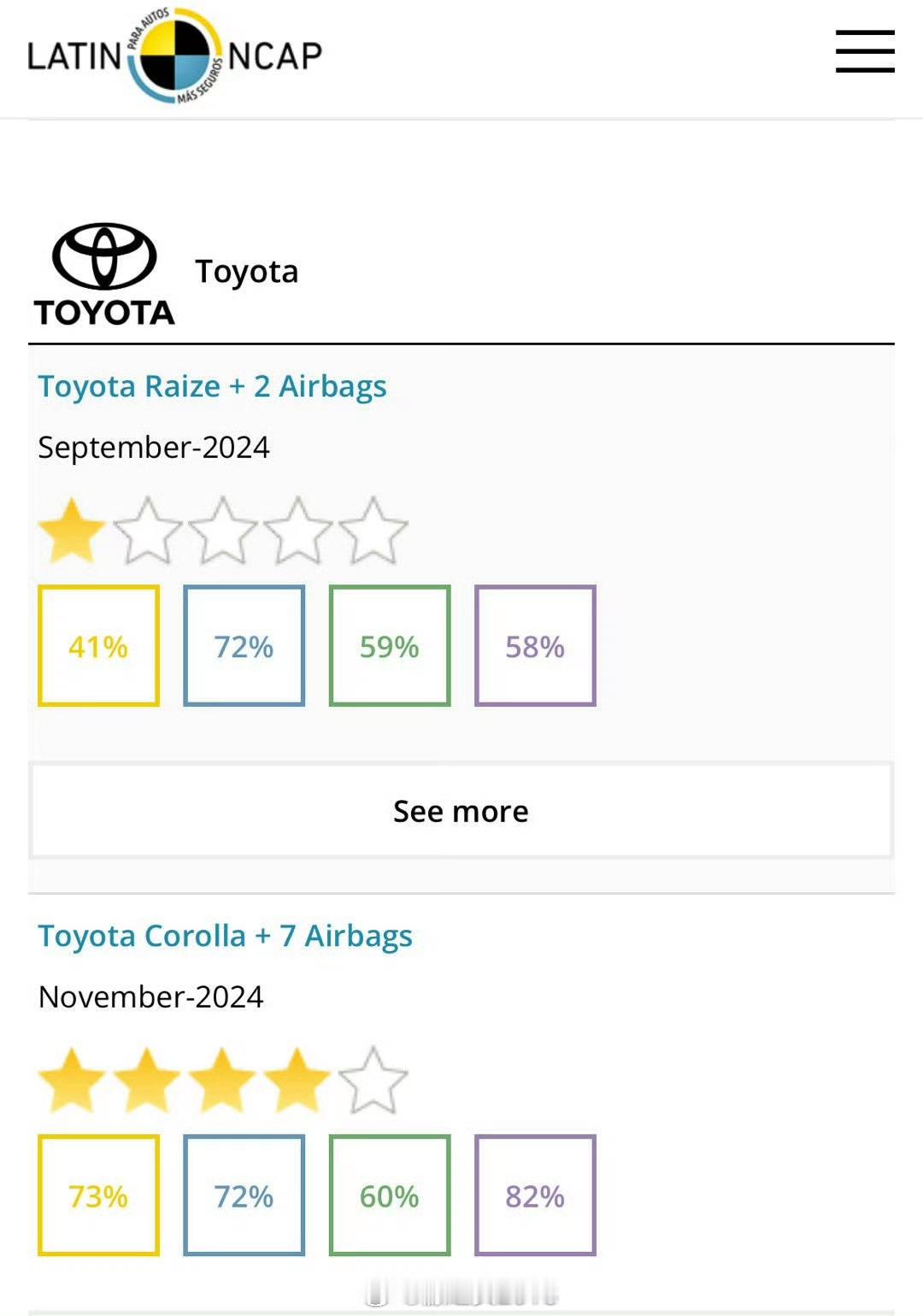
Task: Open the Toyota Raize + 2 Airbags link
Action: [x=212, y=386]
